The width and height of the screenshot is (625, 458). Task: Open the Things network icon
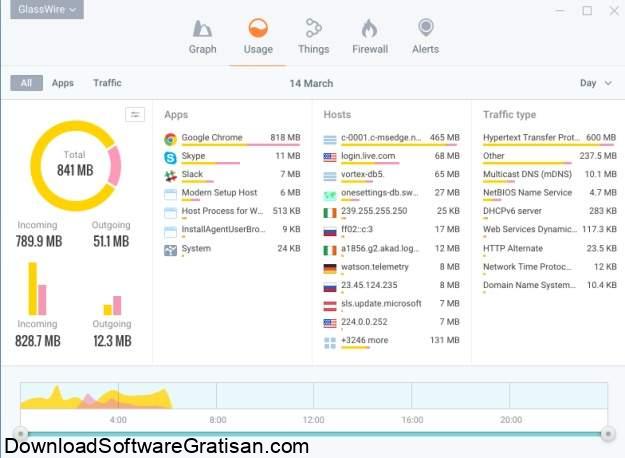click(314, 28)
